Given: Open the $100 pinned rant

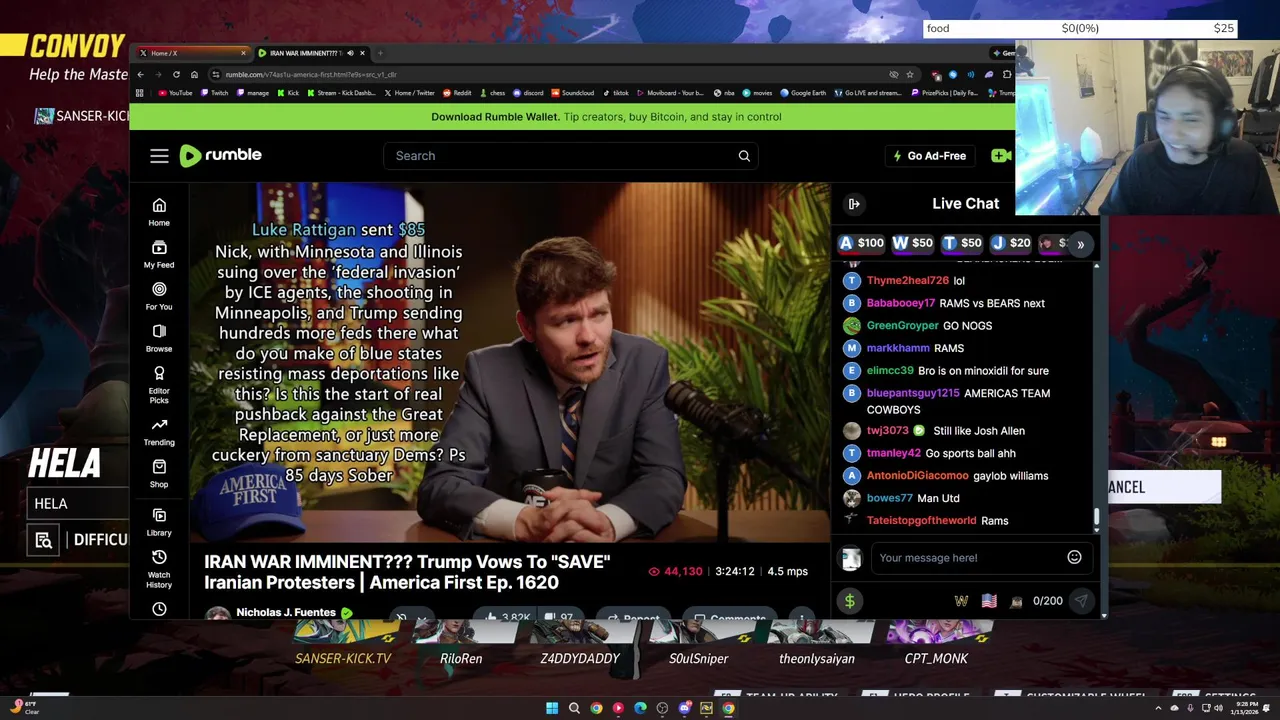Looking at the screenshot, I should pos(862,243).
